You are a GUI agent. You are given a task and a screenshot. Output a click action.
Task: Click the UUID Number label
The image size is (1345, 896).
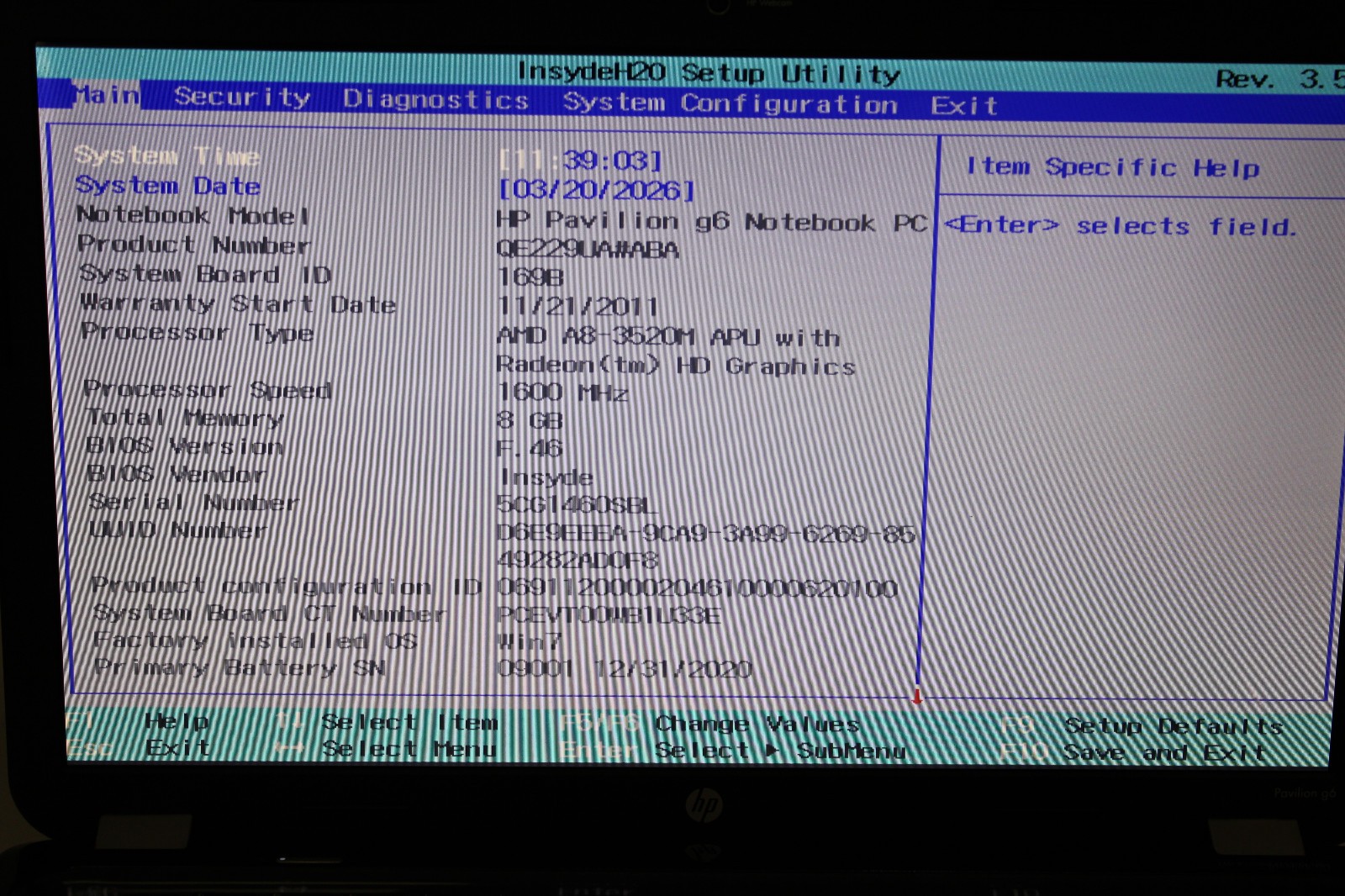coord(178,530)
